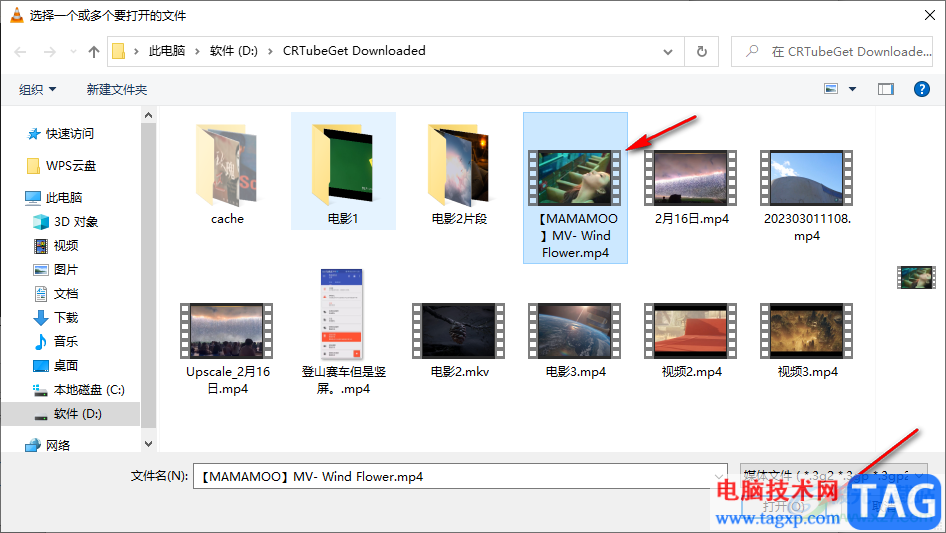Go up one folder level

(94, 52)
